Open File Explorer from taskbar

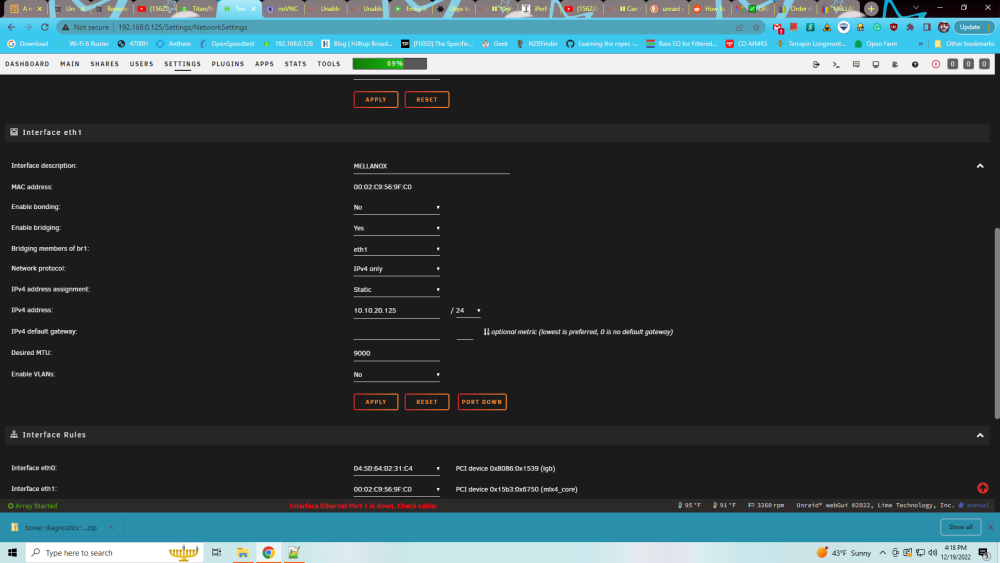[243, 553]
